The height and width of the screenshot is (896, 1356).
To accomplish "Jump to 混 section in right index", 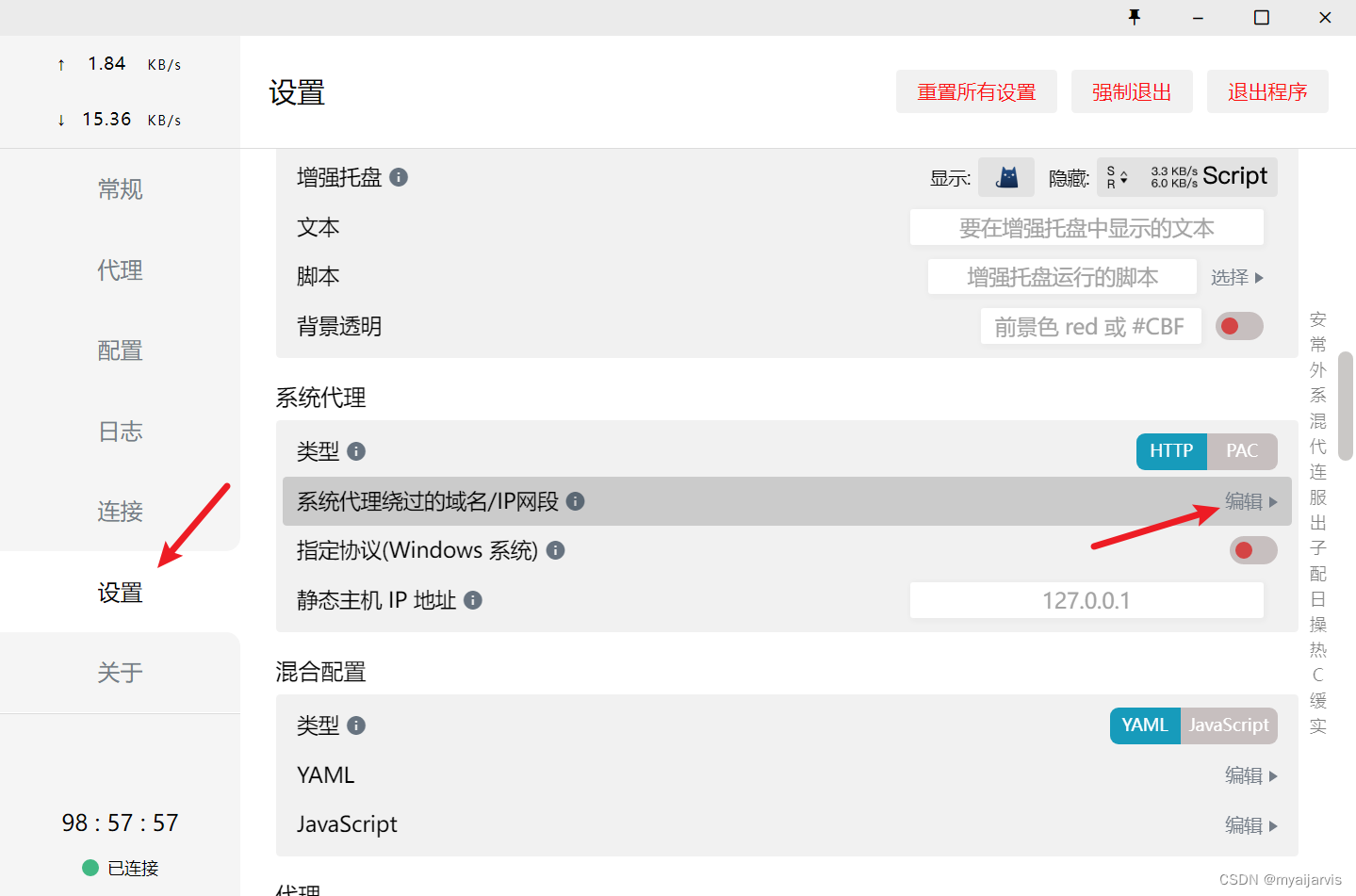I will click(1317, 421).
